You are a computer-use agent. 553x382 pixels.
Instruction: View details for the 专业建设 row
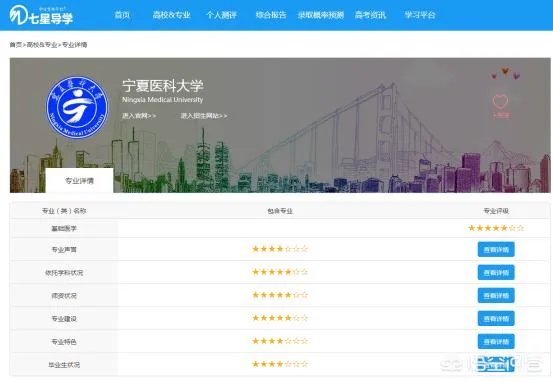(496, 319)
